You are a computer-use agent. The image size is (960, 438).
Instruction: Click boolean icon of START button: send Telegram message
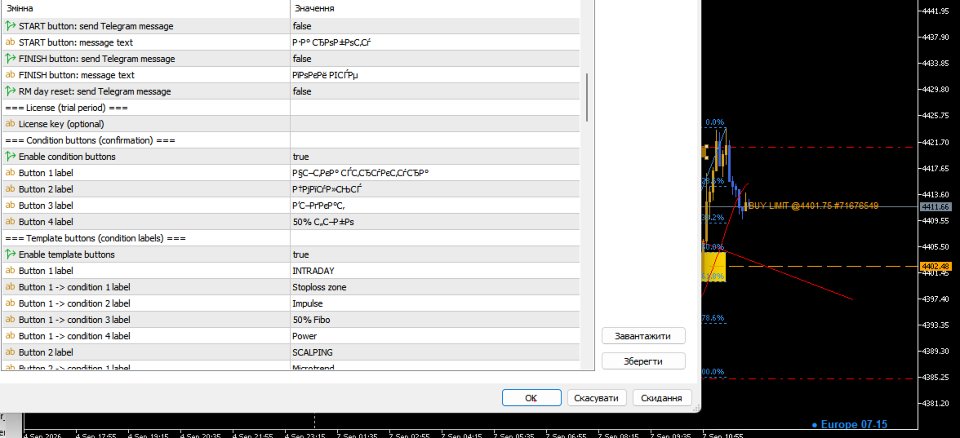point(10,26)
